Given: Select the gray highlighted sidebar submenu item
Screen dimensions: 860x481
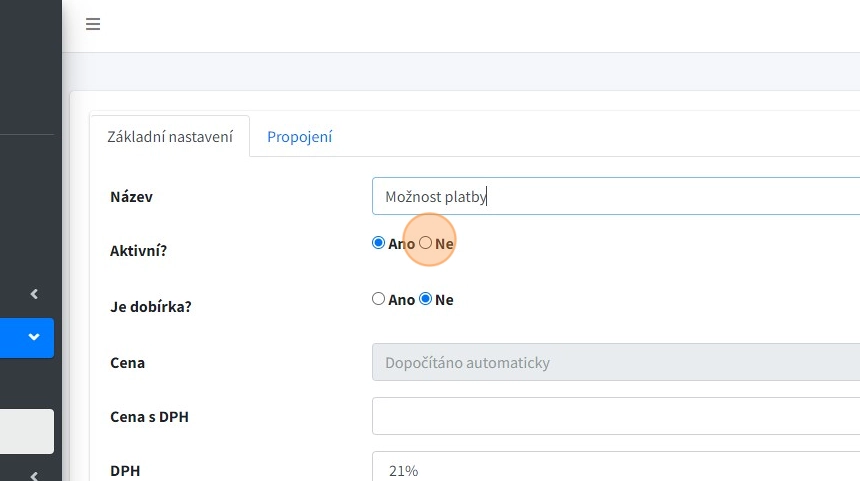Looking at the screenshot, I should pyautogui.click(x=27, y=431).
